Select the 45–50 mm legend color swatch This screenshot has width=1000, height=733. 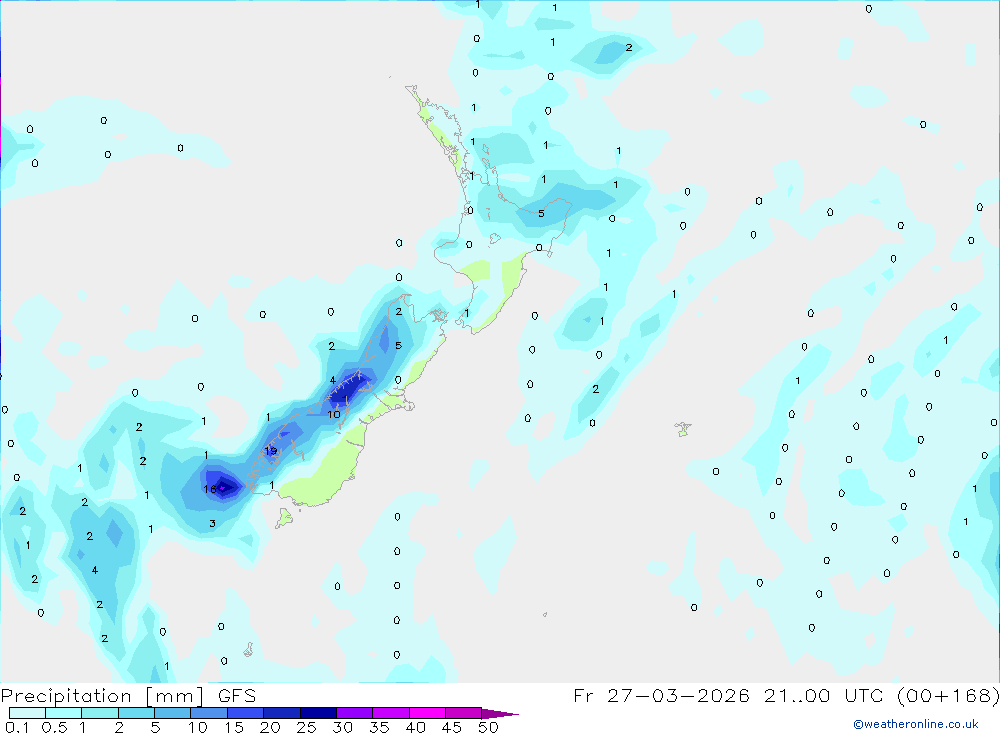[464, 713]
